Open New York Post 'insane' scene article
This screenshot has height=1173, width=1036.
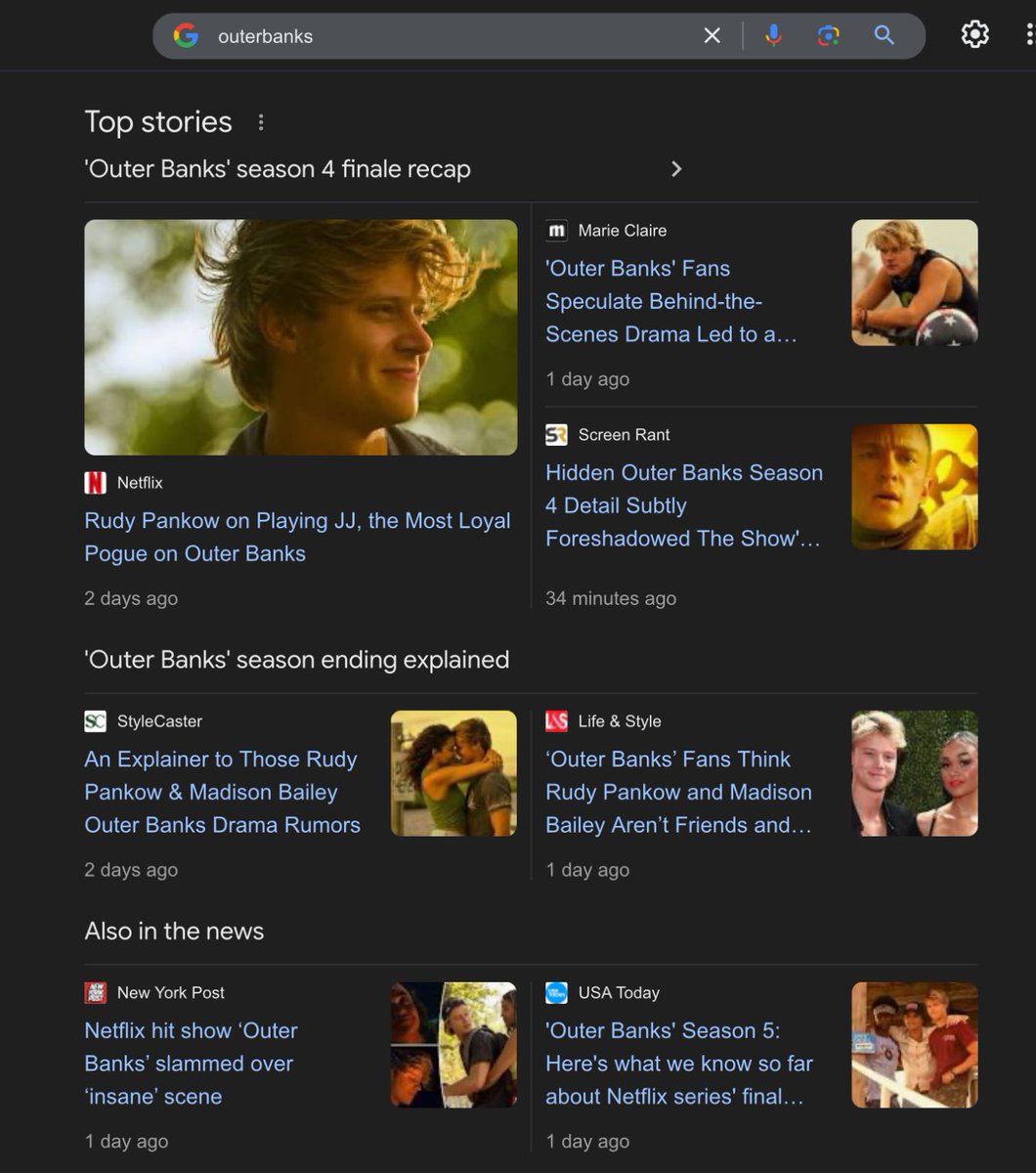tap(192, 1064)
